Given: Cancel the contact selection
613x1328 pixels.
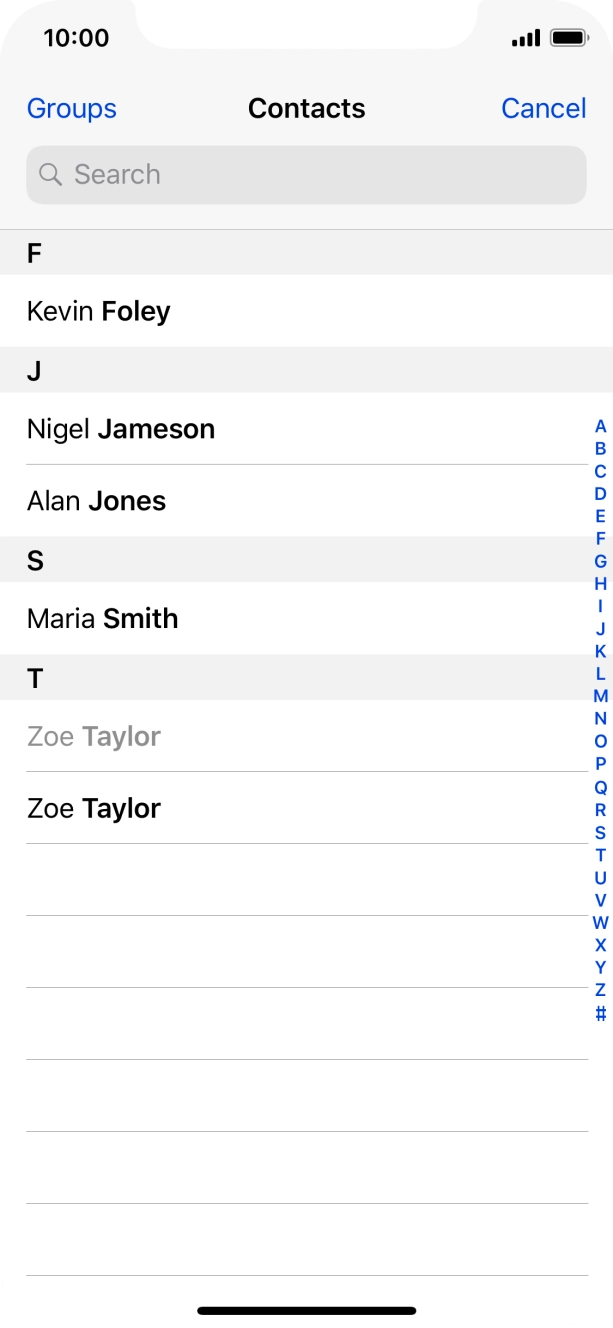Looking at the screenshot, I should click(x=543, y=108).
